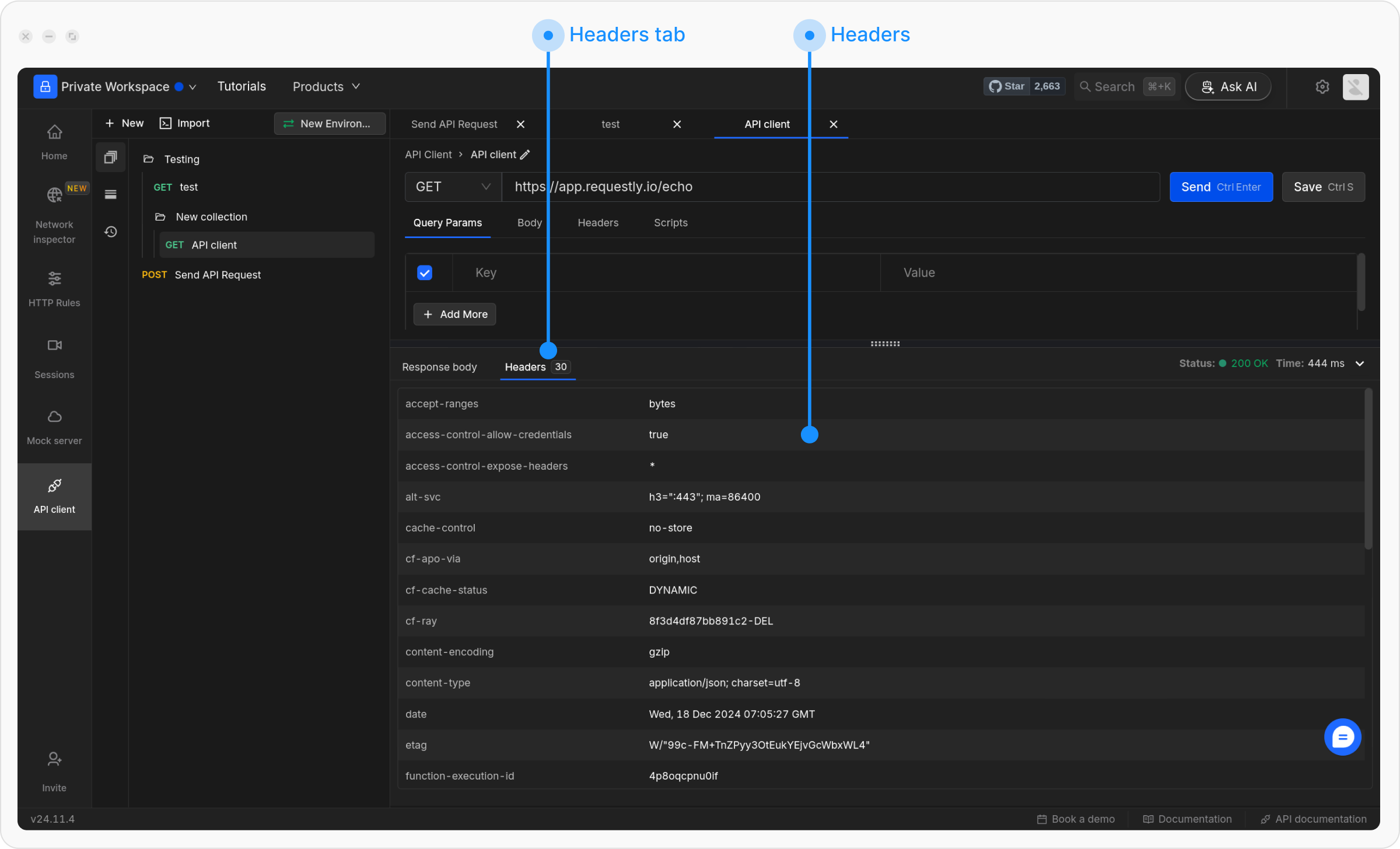Uncheck the query parameter row checkbox
1400x849 pixels.
pos(425,272)
